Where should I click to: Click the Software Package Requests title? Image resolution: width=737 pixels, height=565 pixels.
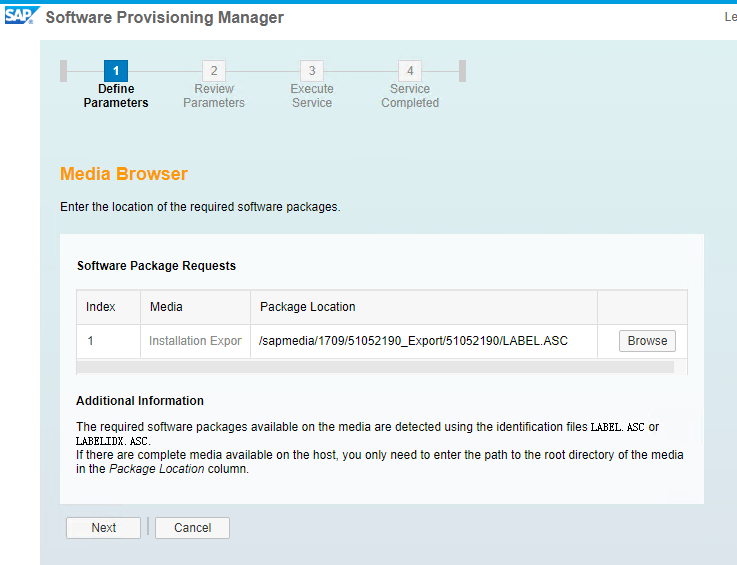[x=157, y=266]
